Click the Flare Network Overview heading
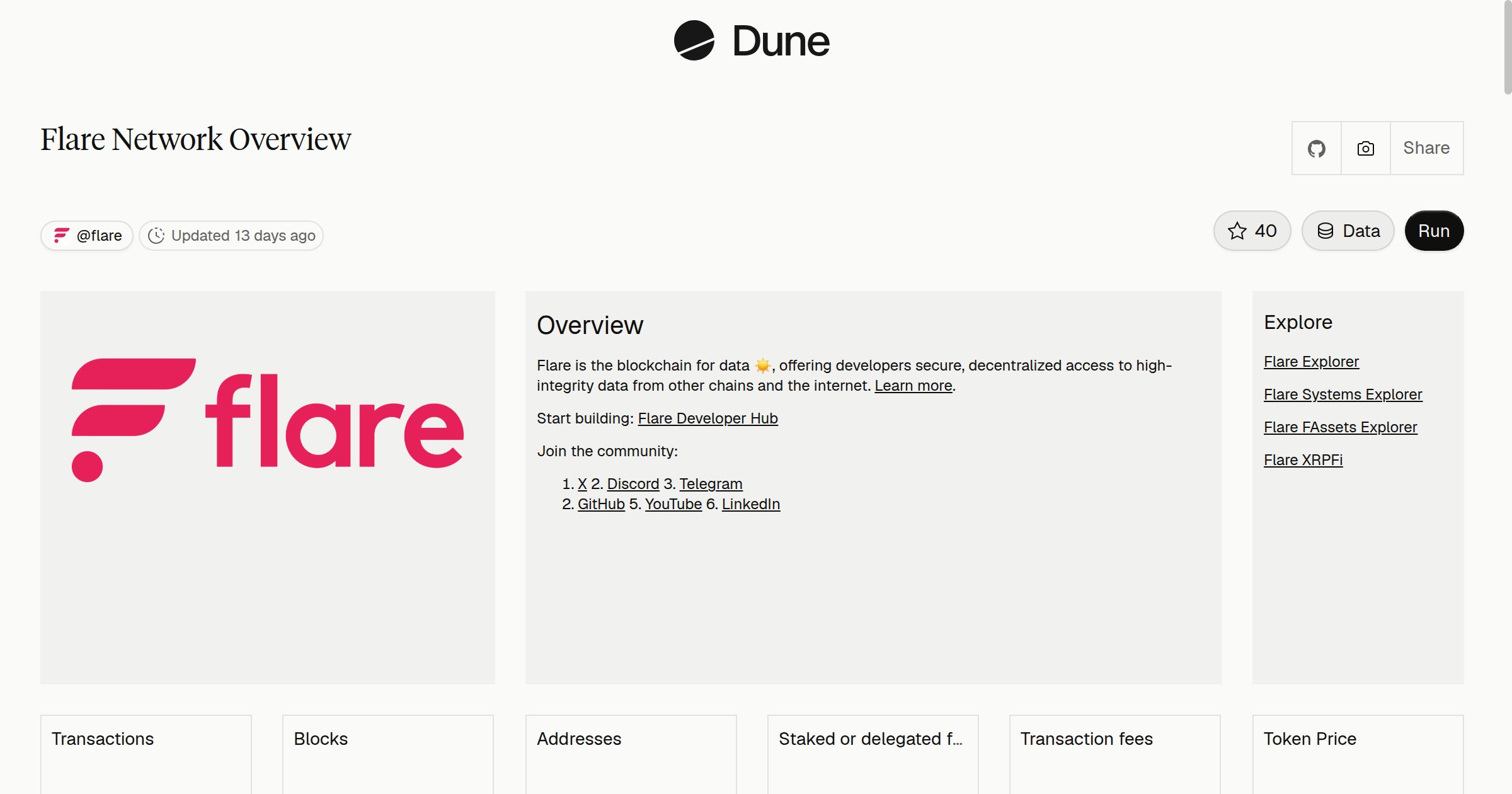This screenshot has height=794, width=1512. [x=196, y=139]
